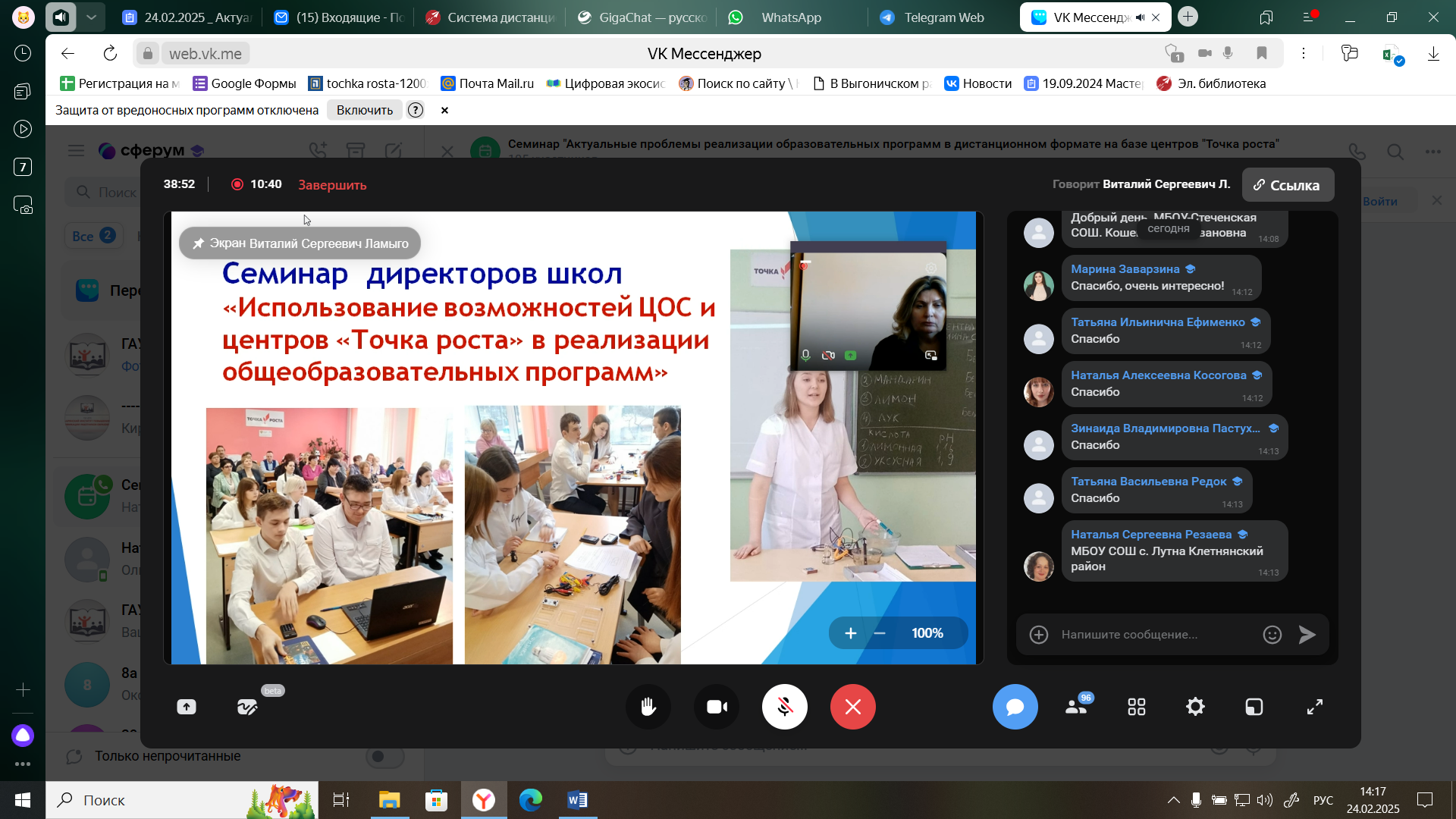Switch to Система дистанци tab
This screenshot has width=1456, height=819.
[x=490, y=17]
